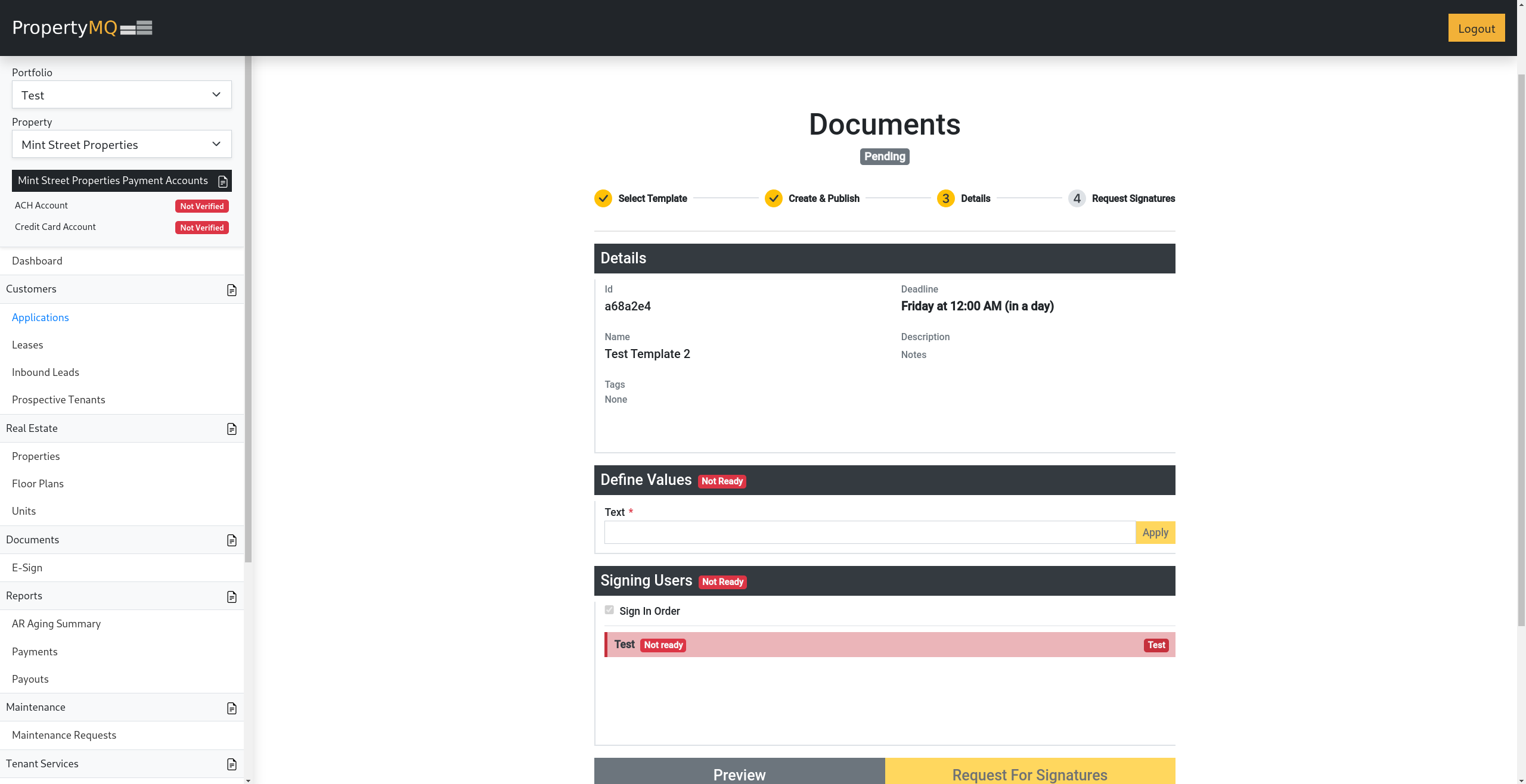Go to Applications in the sidebar
The height and width of the screenshot is (784, 1526).
[41, 318]
